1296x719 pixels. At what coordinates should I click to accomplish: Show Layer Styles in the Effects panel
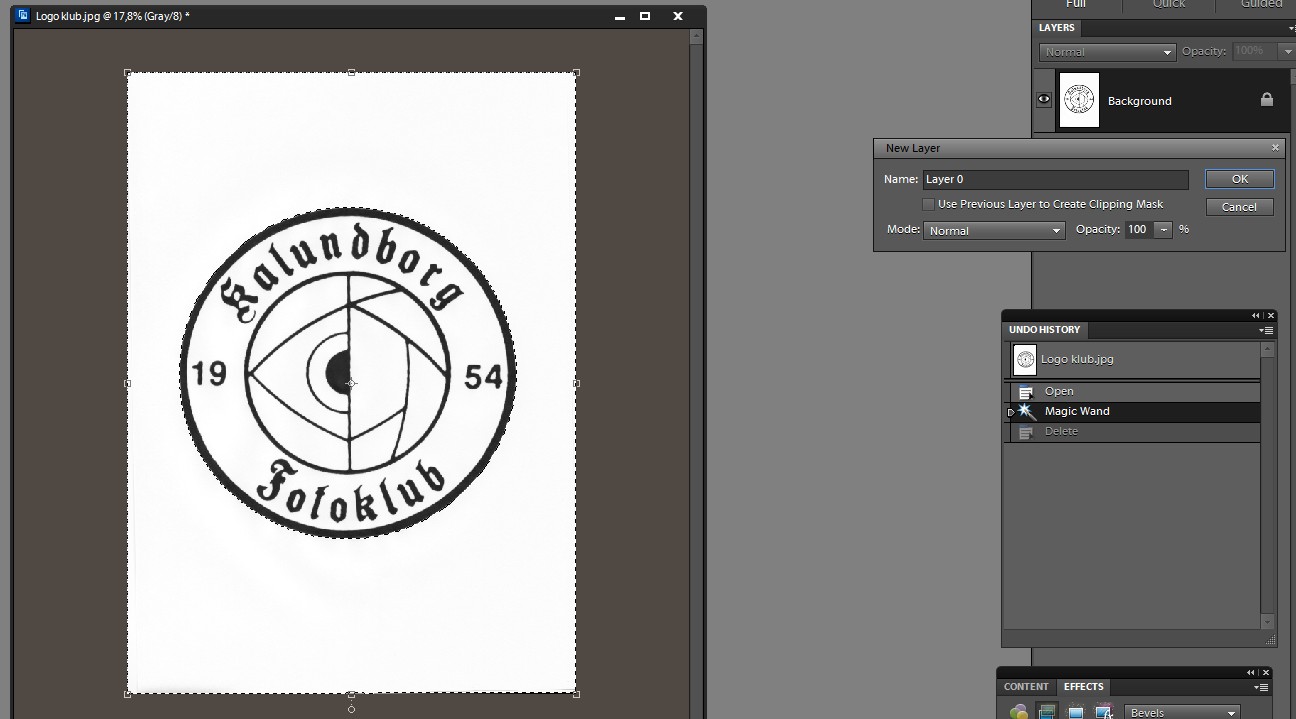point(1047,713)
